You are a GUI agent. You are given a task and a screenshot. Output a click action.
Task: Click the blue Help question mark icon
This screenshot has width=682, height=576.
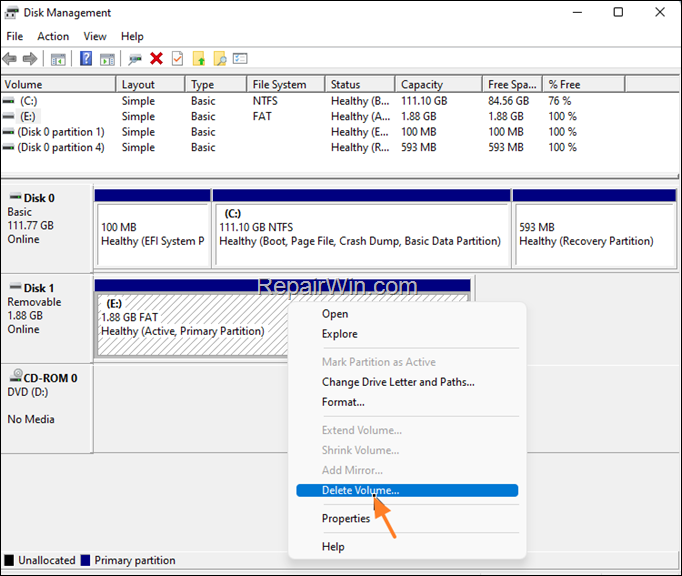(x=86, y=58)
